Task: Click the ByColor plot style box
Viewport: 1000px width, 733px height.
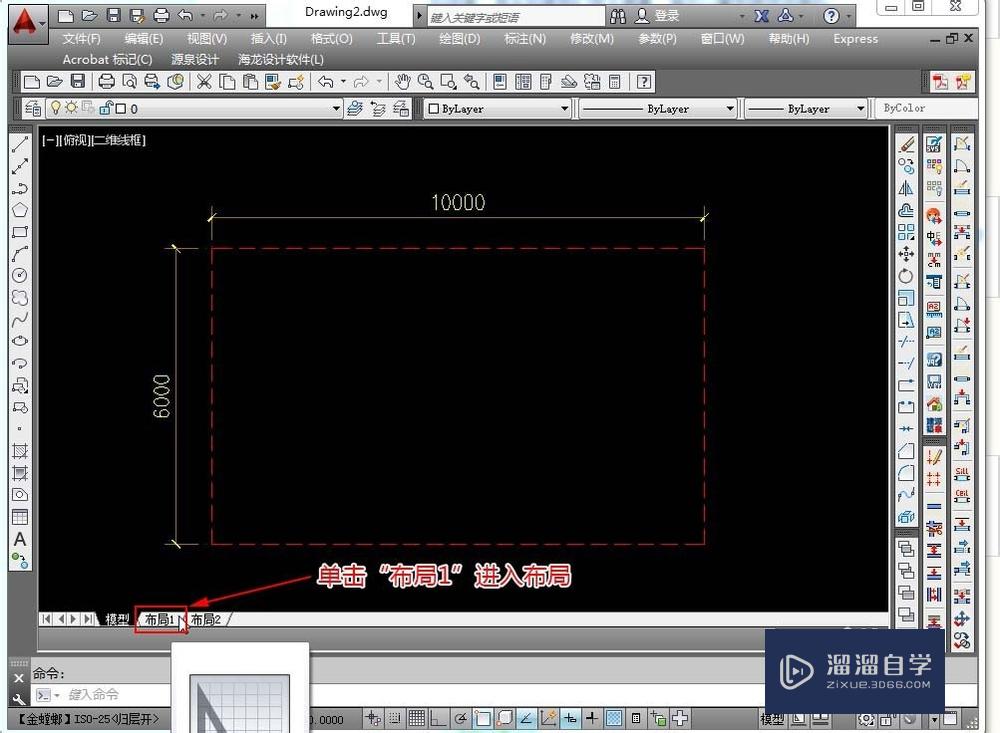Action: click(x=926, y=108)
